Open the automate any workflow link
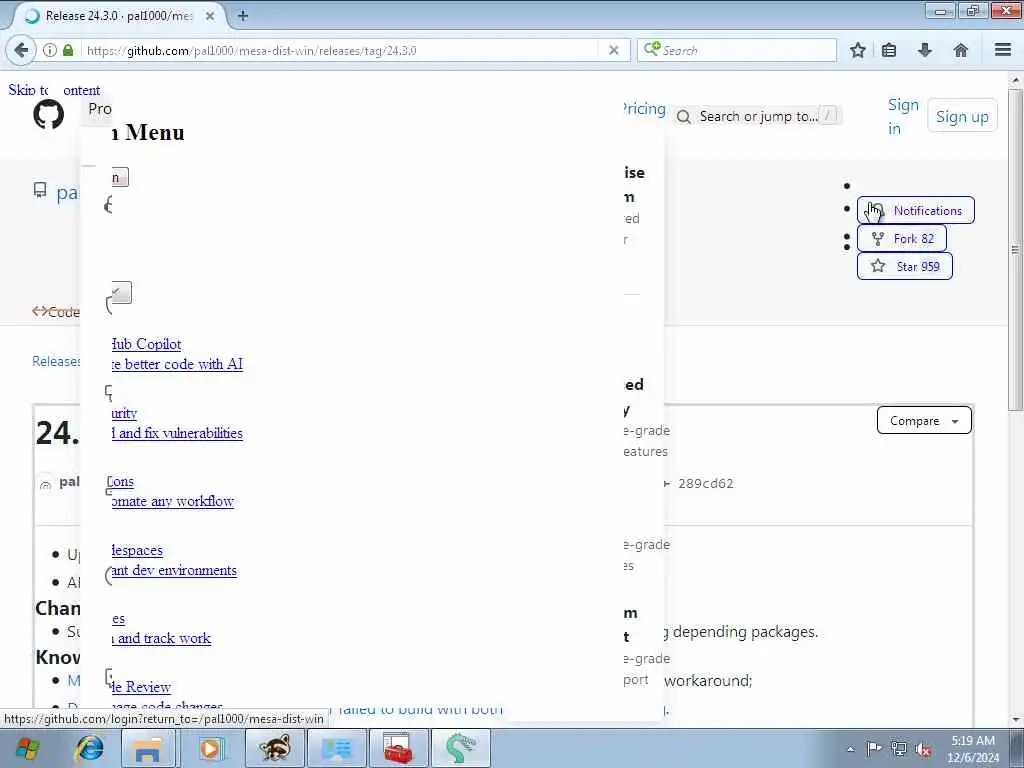 [172, 501]
